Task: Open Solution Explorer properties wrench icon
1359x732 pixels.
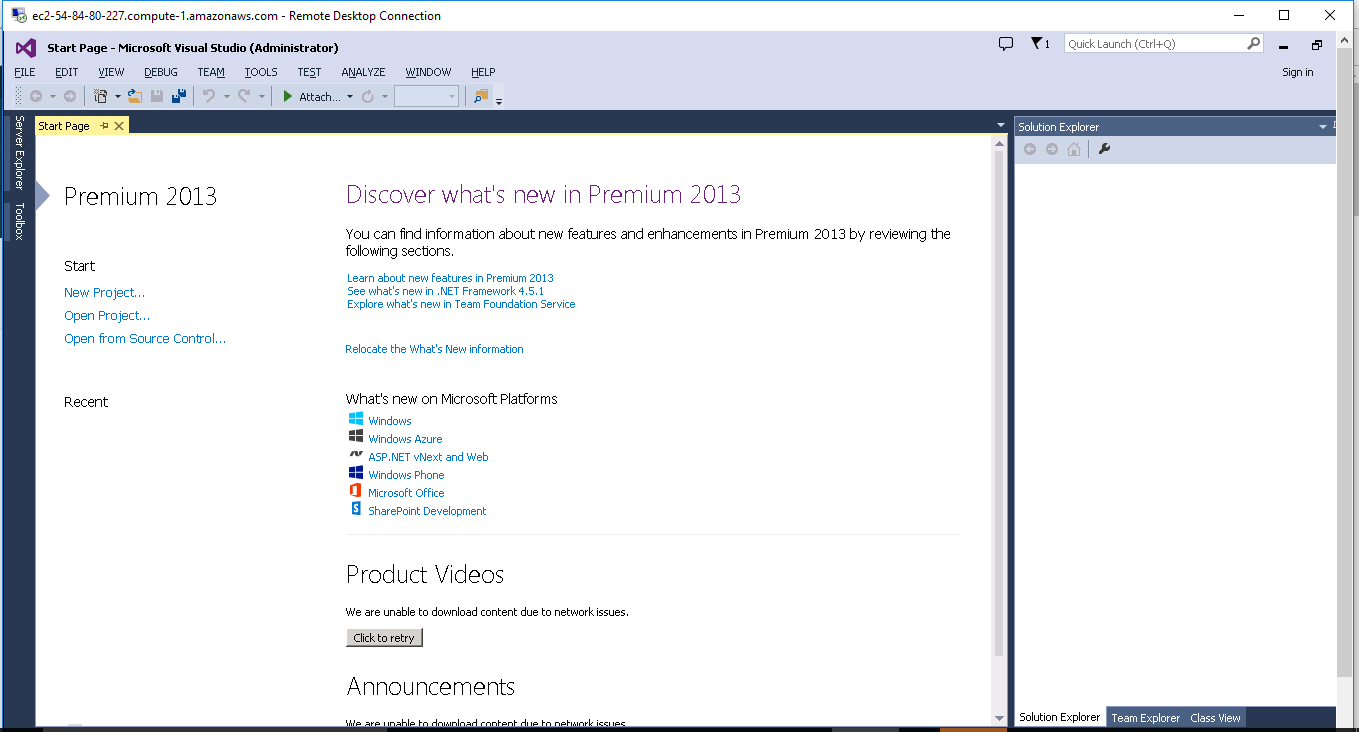Action: point(1104,149)
